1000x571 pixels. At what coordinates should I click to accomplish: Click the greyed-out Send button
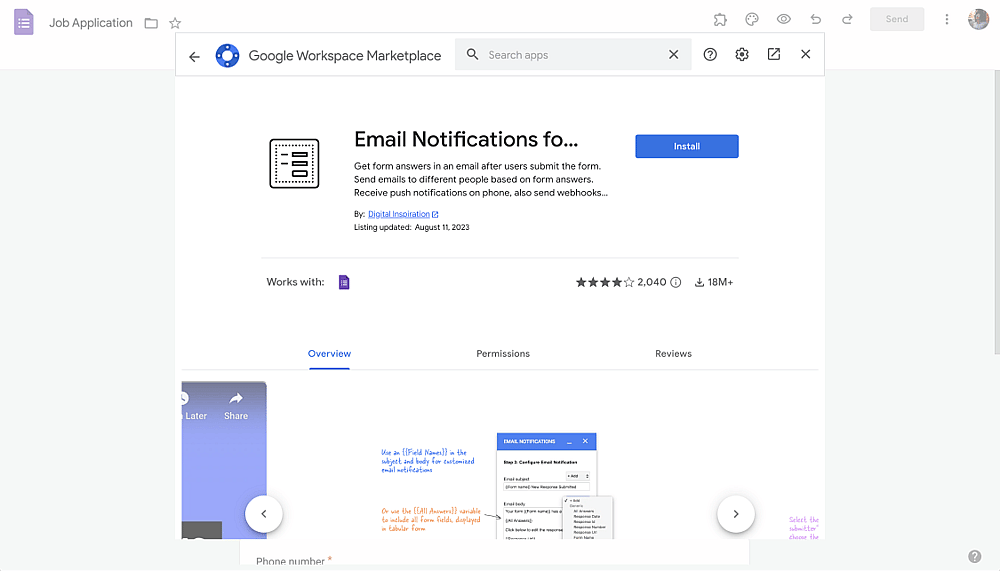897,19
